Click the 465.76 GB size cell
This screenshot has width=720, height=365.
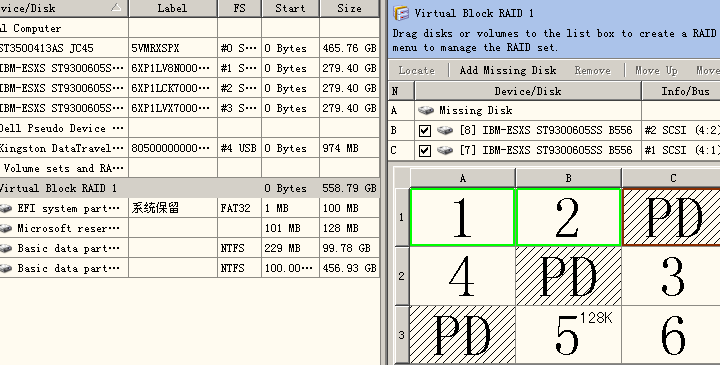coord(349,48)
